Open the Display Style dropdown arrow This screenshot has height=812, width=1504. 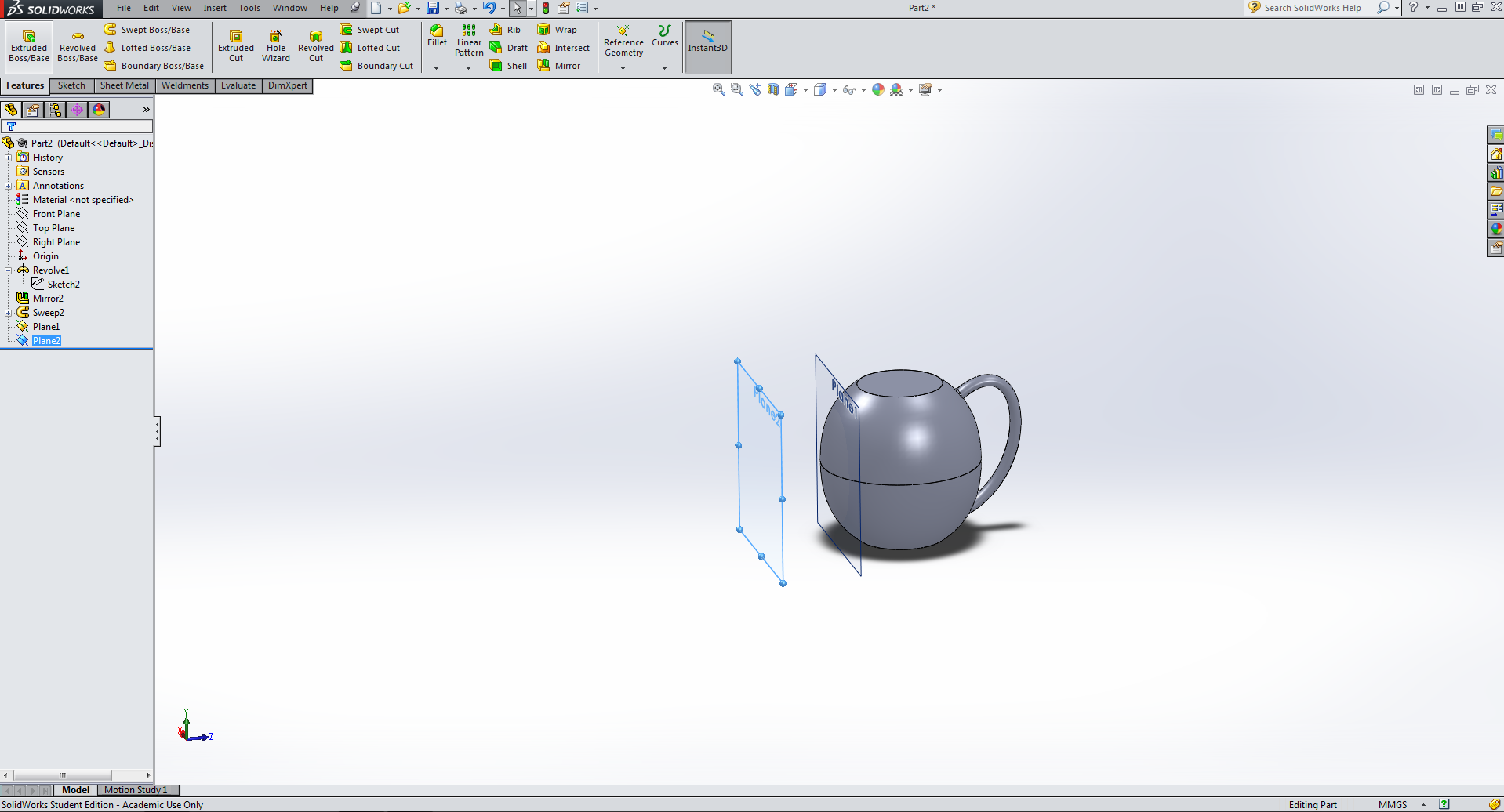point(834,90)
